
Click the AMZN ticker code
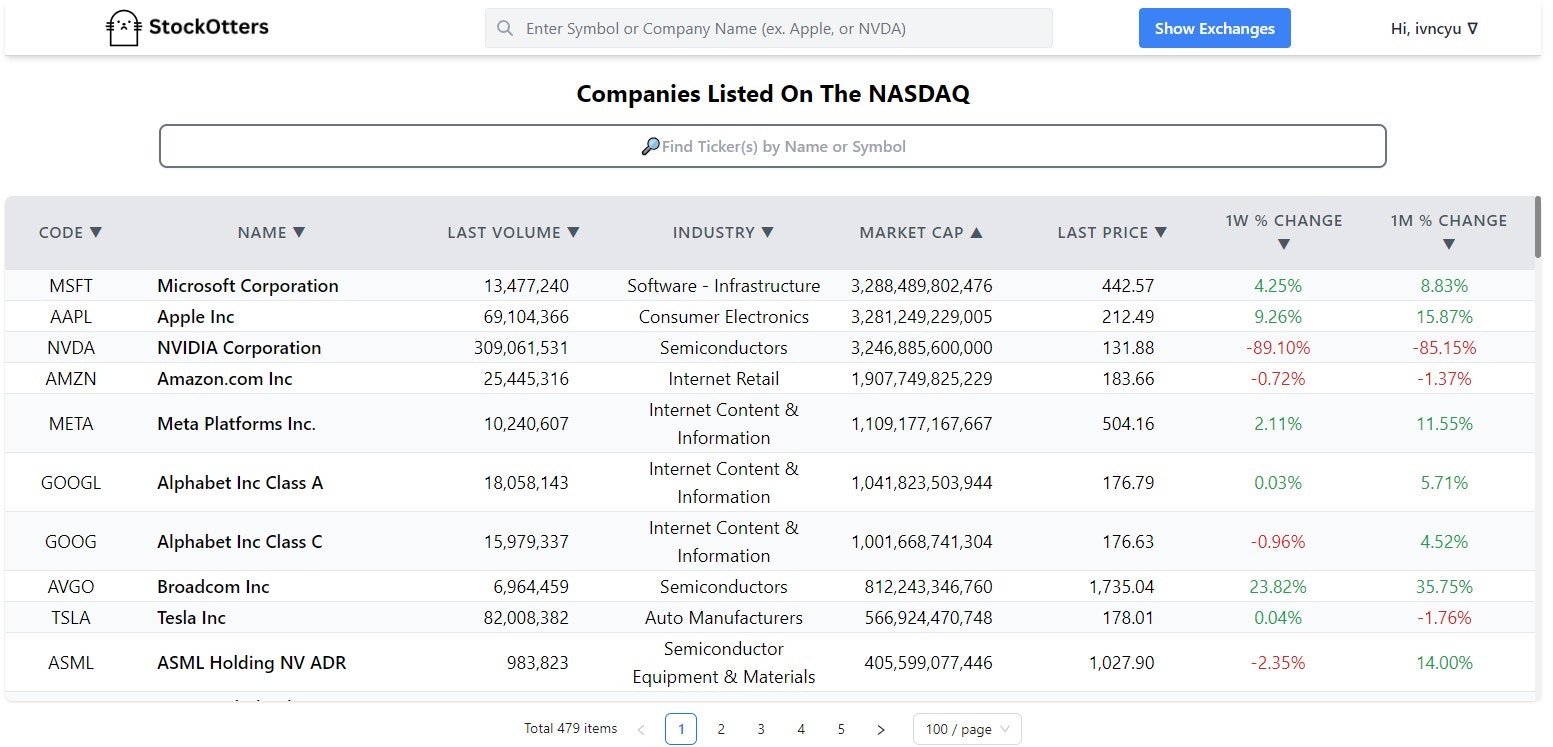pos(71,379)
